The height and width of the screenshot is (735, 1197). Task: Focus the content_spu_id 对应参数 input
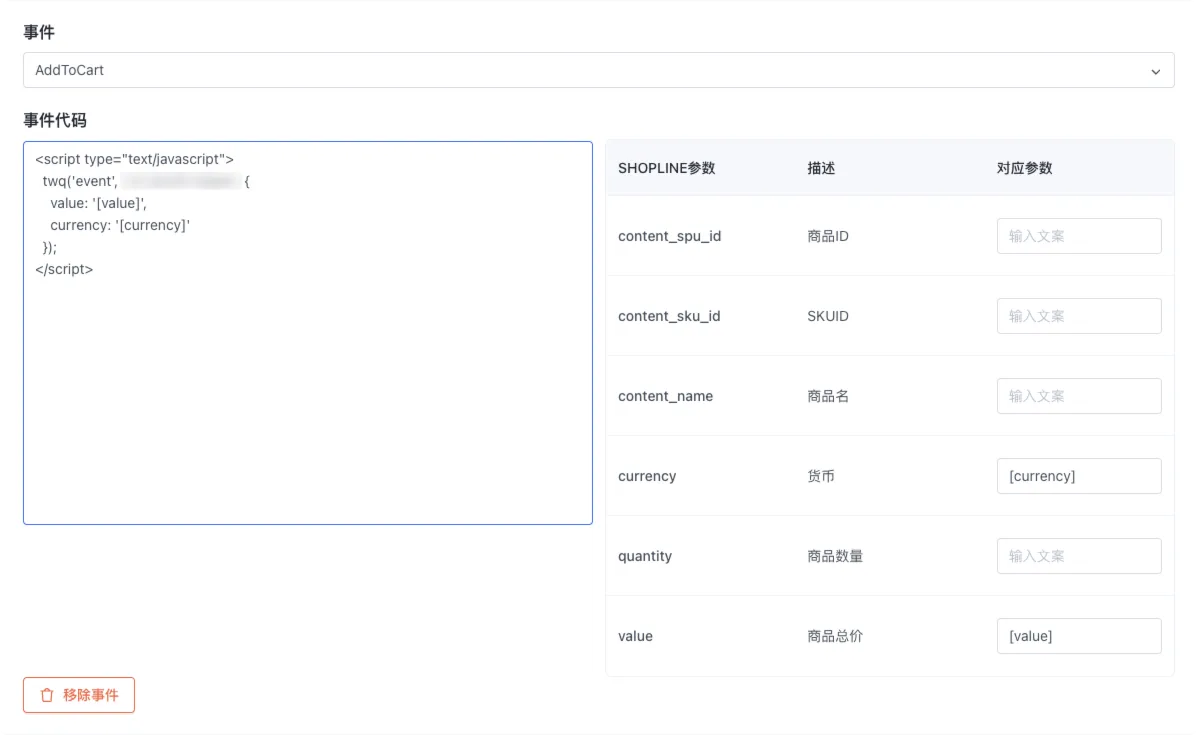[x=1078, y=236]
